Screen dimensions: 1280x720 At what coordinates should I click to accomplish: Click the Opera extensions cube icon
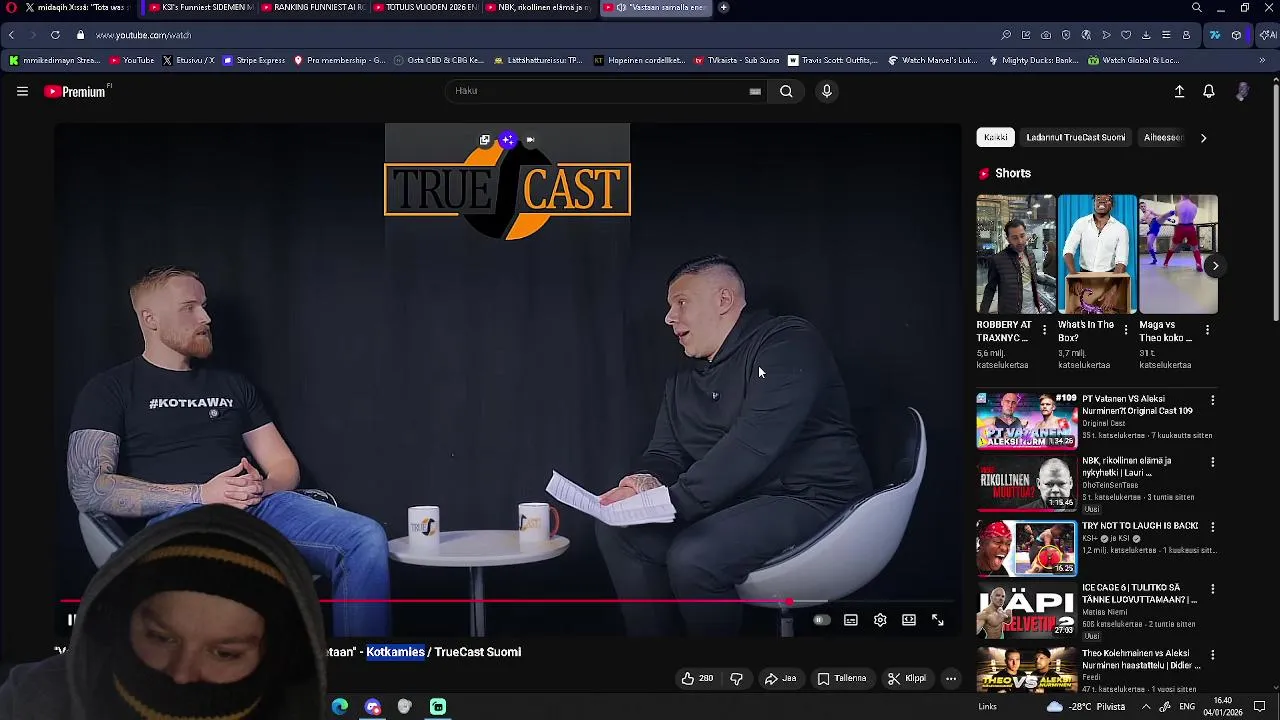click(x=1237, y=35)
